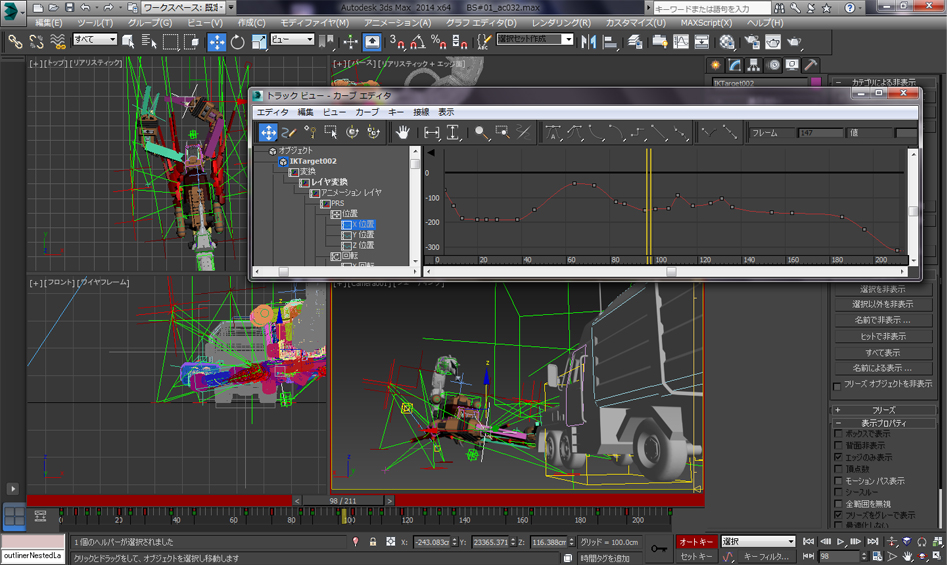Check the フリーズ オブジェクトを非表示 checkbox
Image resolution: width=947 pixels, height=565 pixels.
[x=838, y=385]
